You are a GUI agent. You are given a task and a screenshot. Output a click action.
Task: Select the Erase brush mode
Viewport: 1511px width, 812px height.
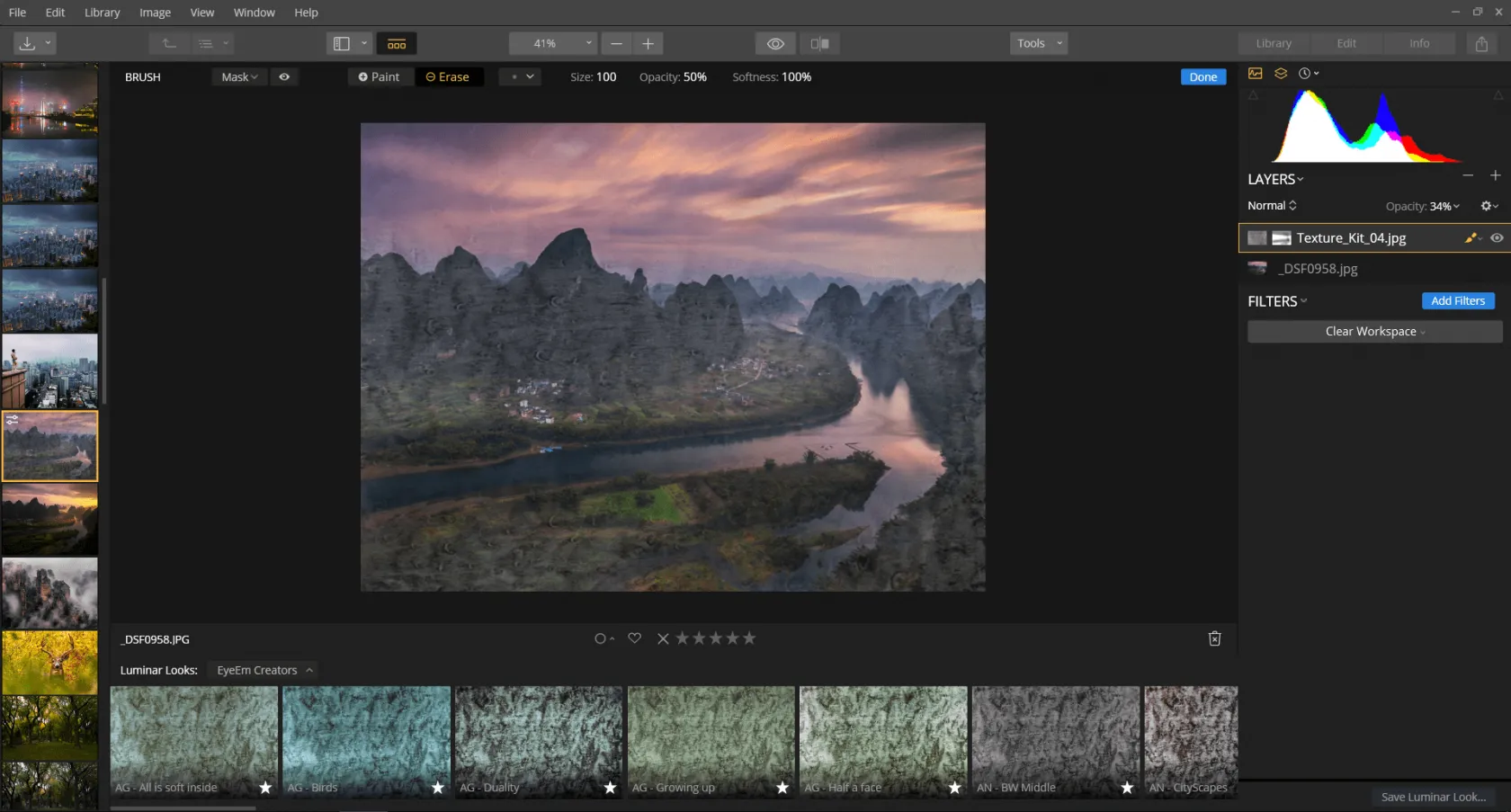(x=448, y=77)
